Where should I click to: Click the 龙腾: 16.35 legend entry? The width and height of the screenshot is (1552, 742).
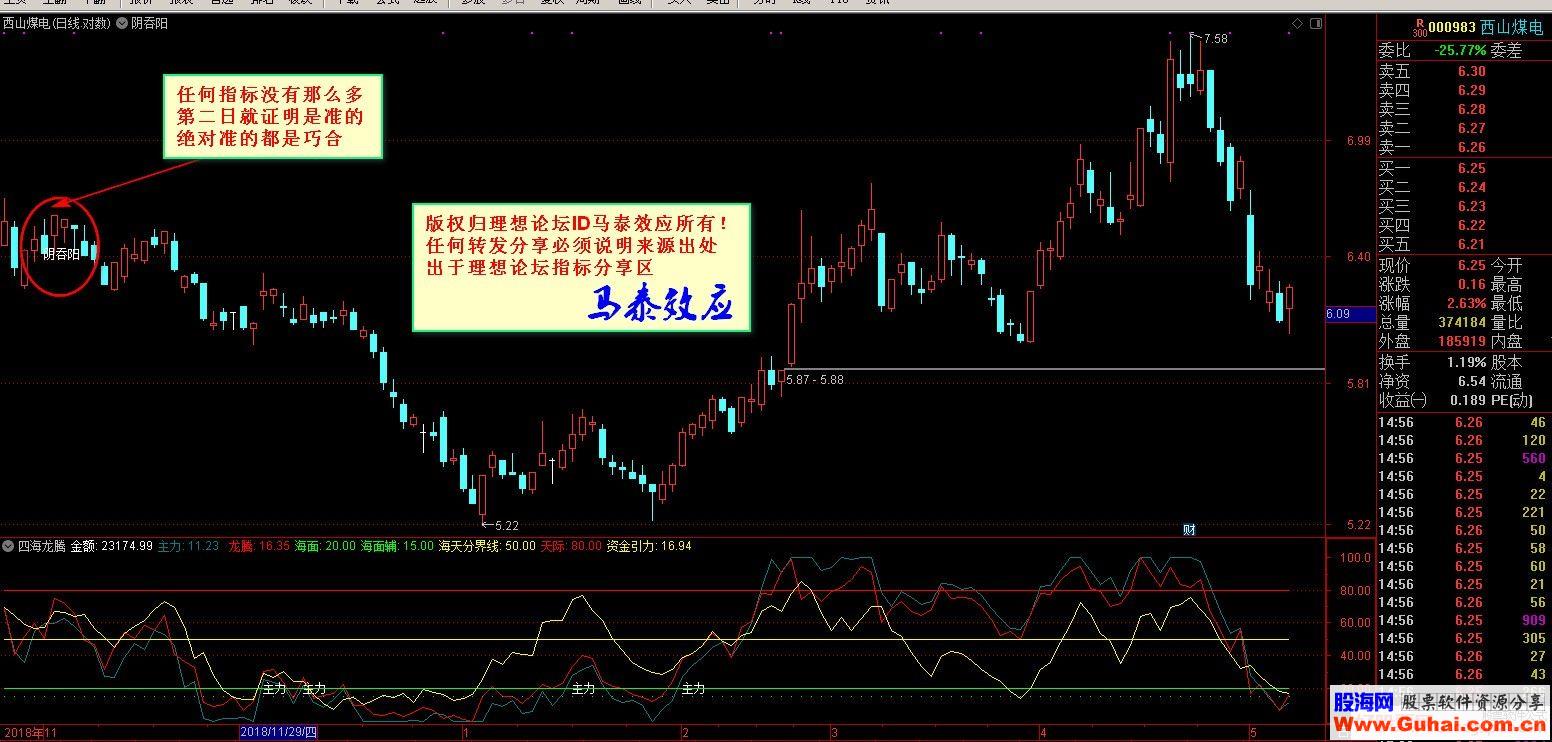pyautogui.click(x=259, y=546)
